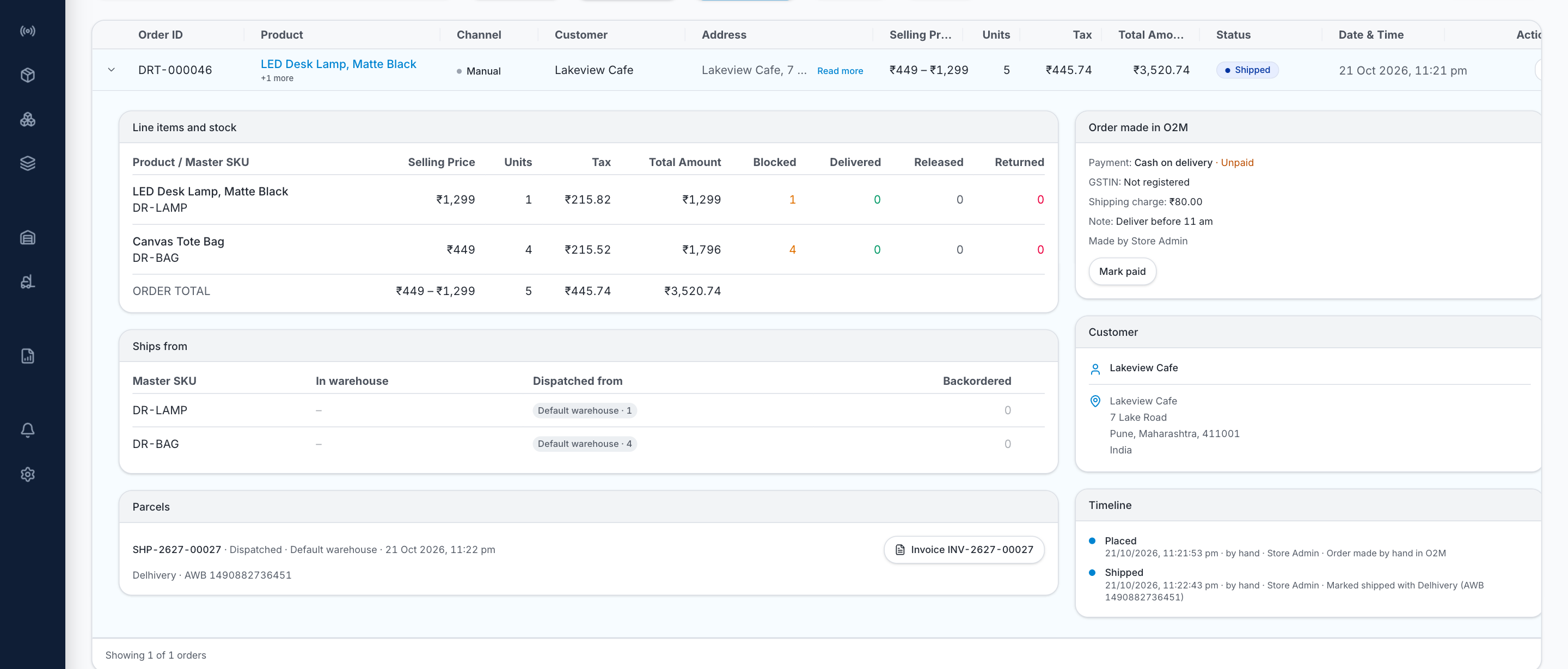
Task: Open the reports document icon in sidebar
Action: click(x=27, y=356)
